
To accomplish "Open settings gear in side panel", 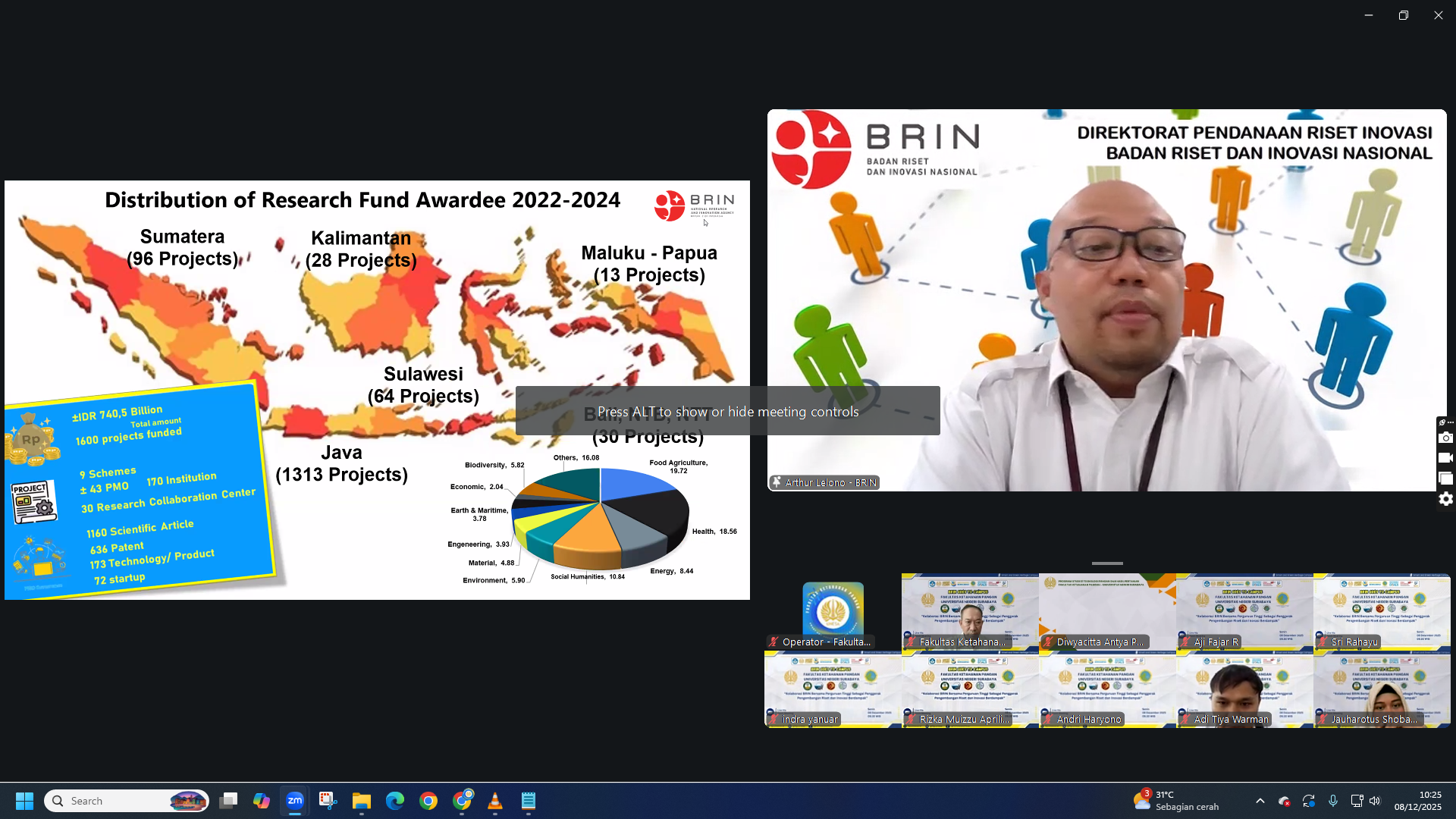I will point(1445,499).
